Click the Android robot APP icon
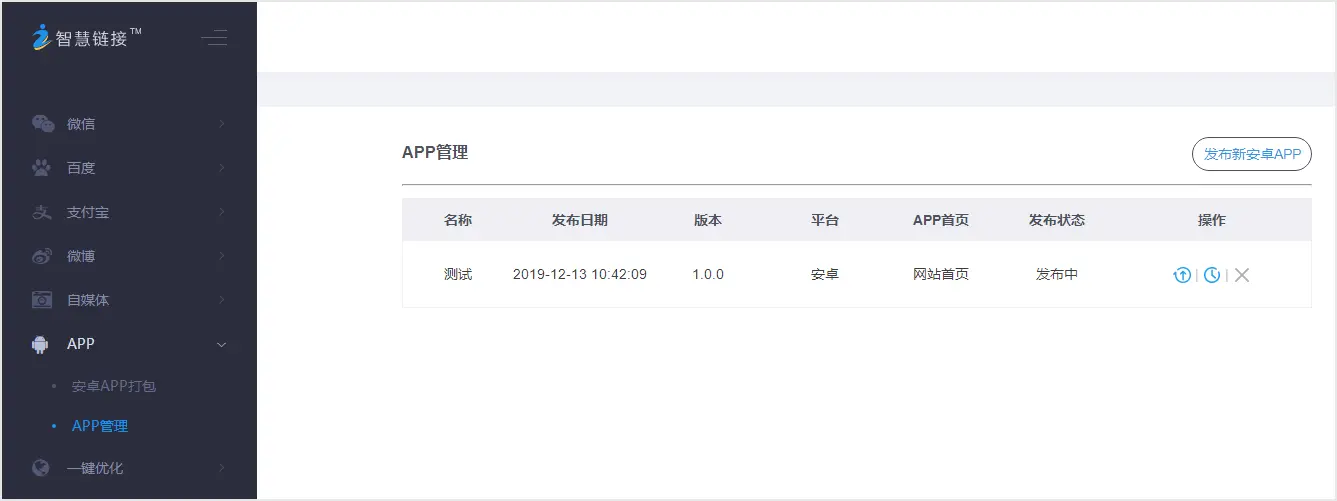This screenshot has width=1337, height=501. [41, 344]
